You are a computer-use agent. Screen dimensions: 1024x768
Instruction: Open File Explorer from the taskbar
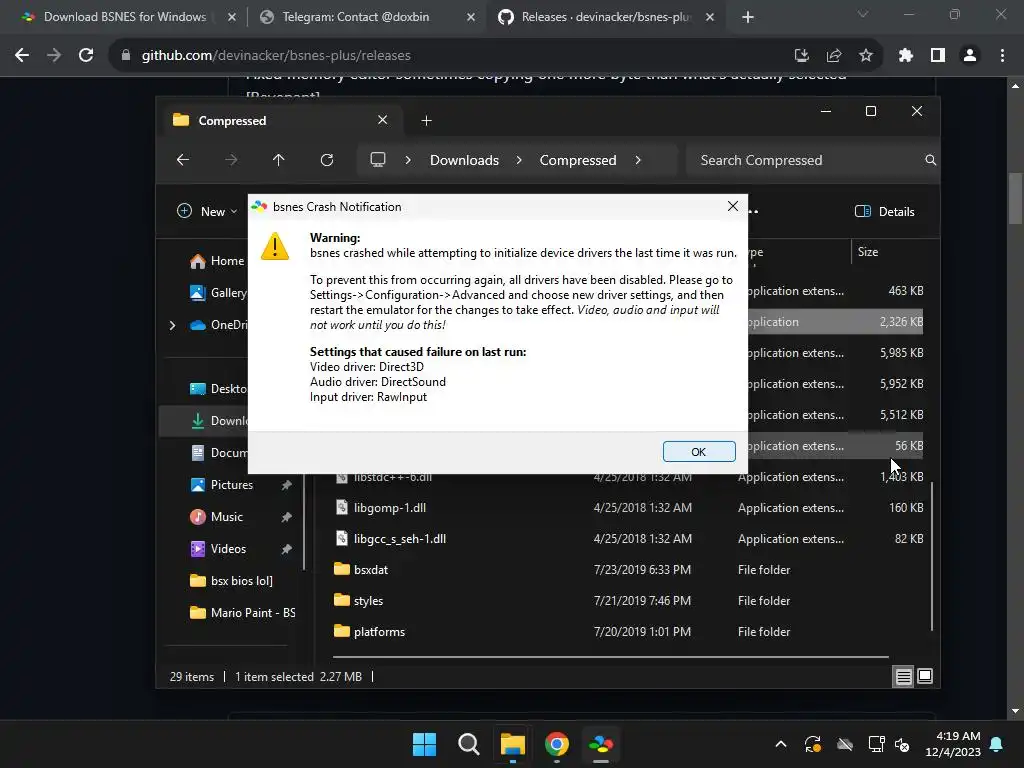(513, 744)
